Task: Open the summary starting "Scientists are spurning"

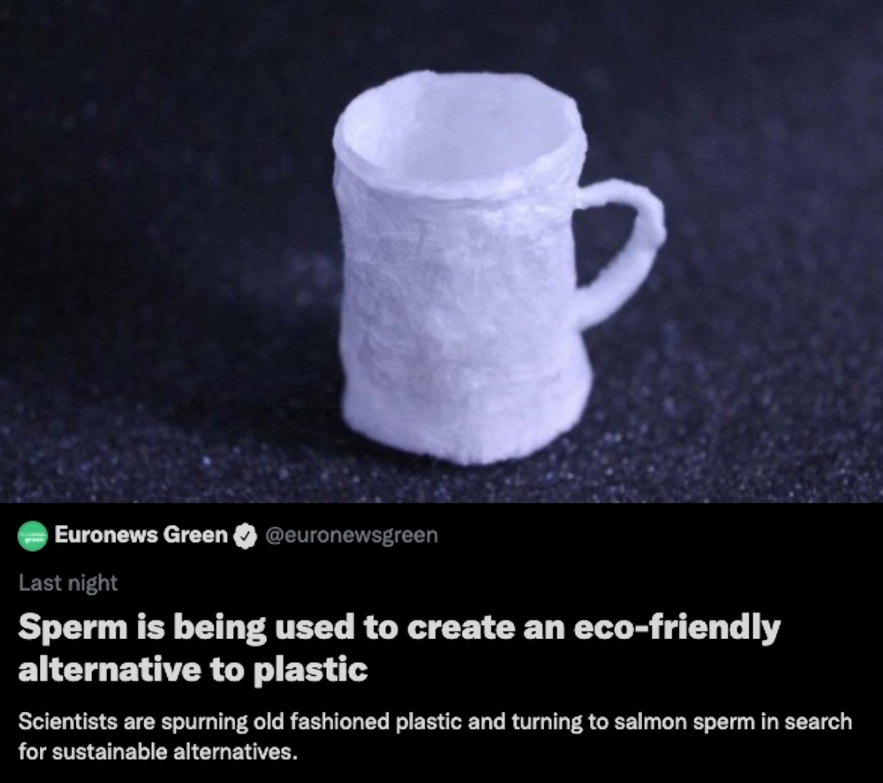Action: pos(435,736)
